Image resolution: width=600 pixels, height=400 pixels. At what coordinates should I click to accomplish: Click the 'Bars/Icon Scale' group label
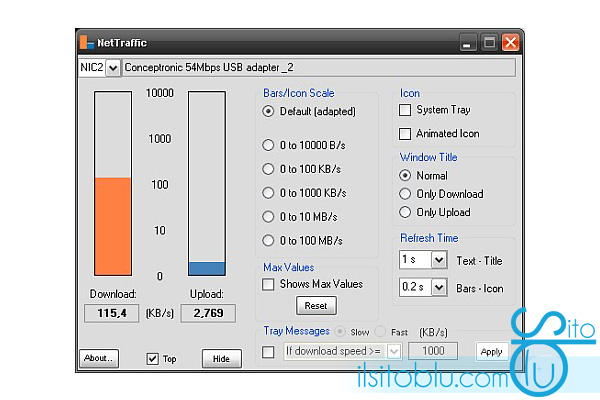299,93
